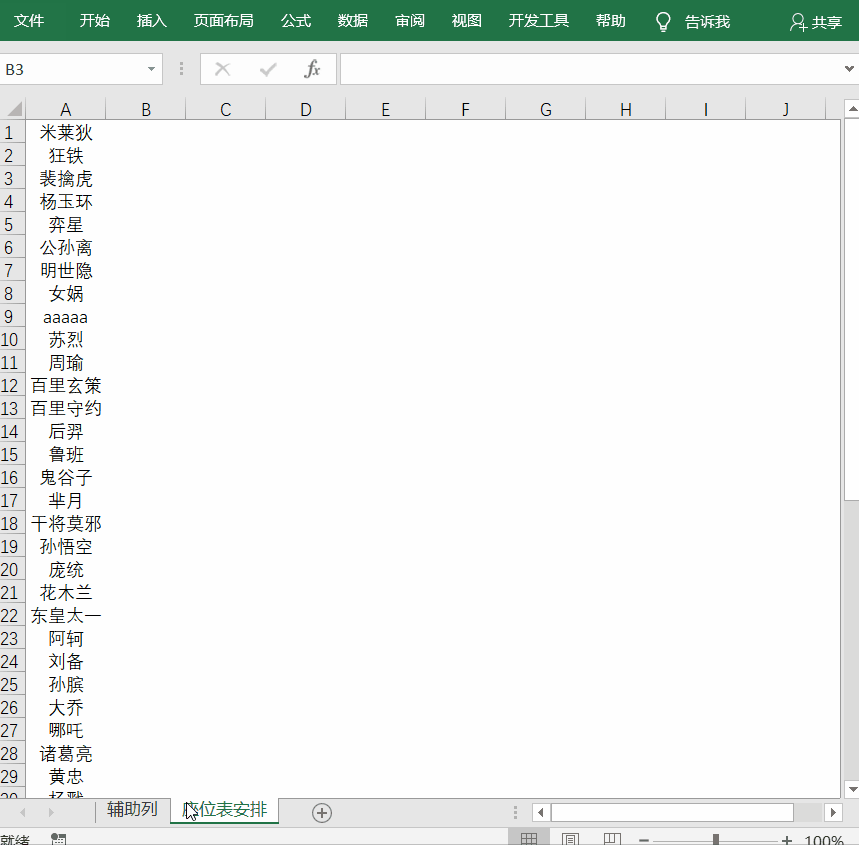The image size is (859, 845).
Task: Click inside the formula bar input
Action: [591, 69]
